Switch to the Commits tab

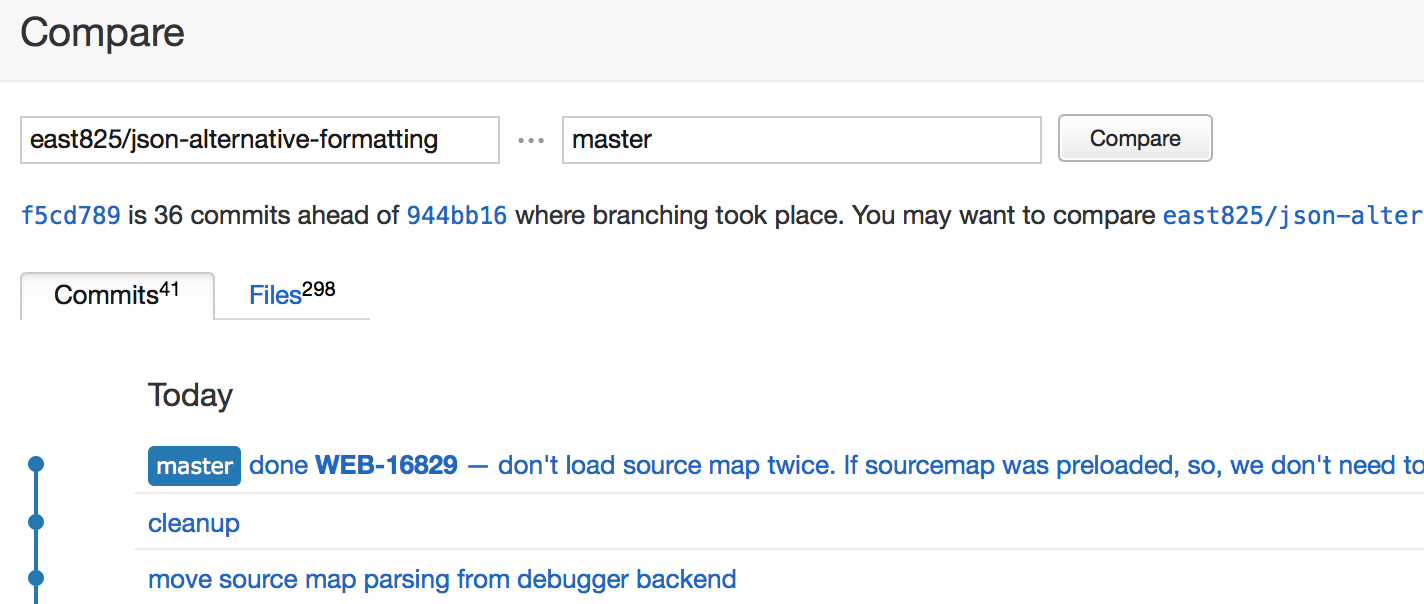[117, 295]
